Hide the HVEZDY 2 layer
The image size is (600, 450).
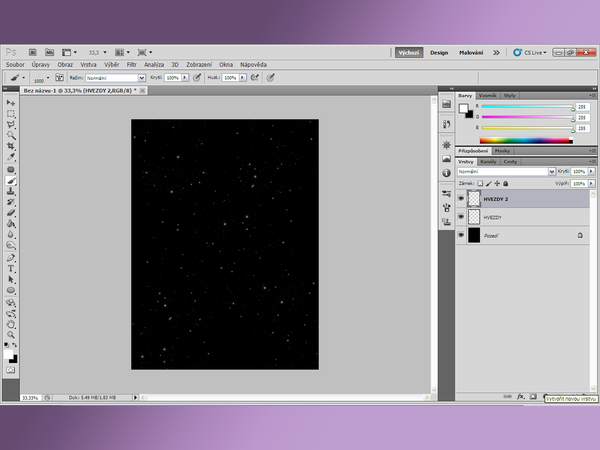tap(461, 199)
